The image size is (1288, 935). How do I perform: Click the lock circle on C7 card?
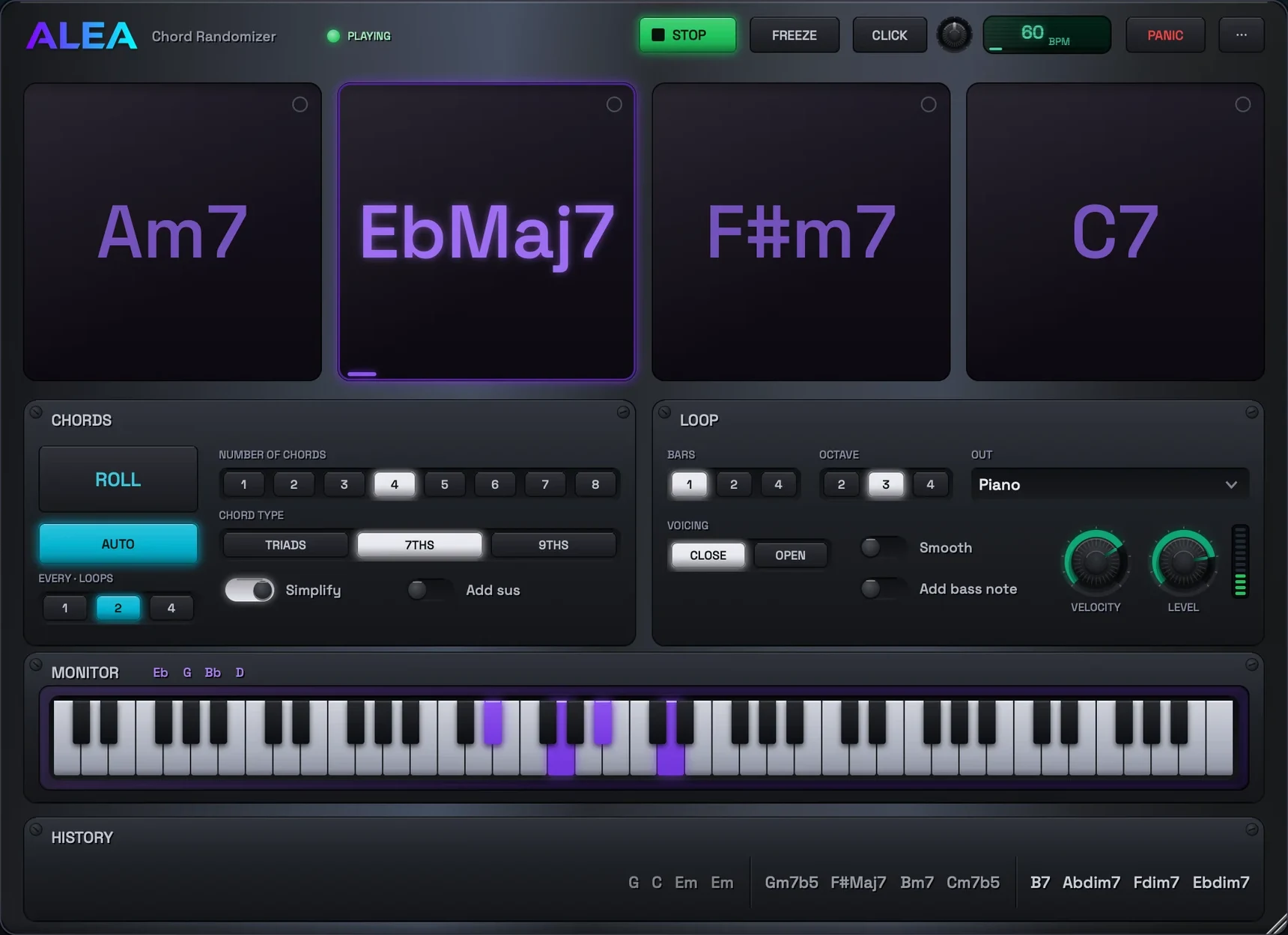point(1243,105)
